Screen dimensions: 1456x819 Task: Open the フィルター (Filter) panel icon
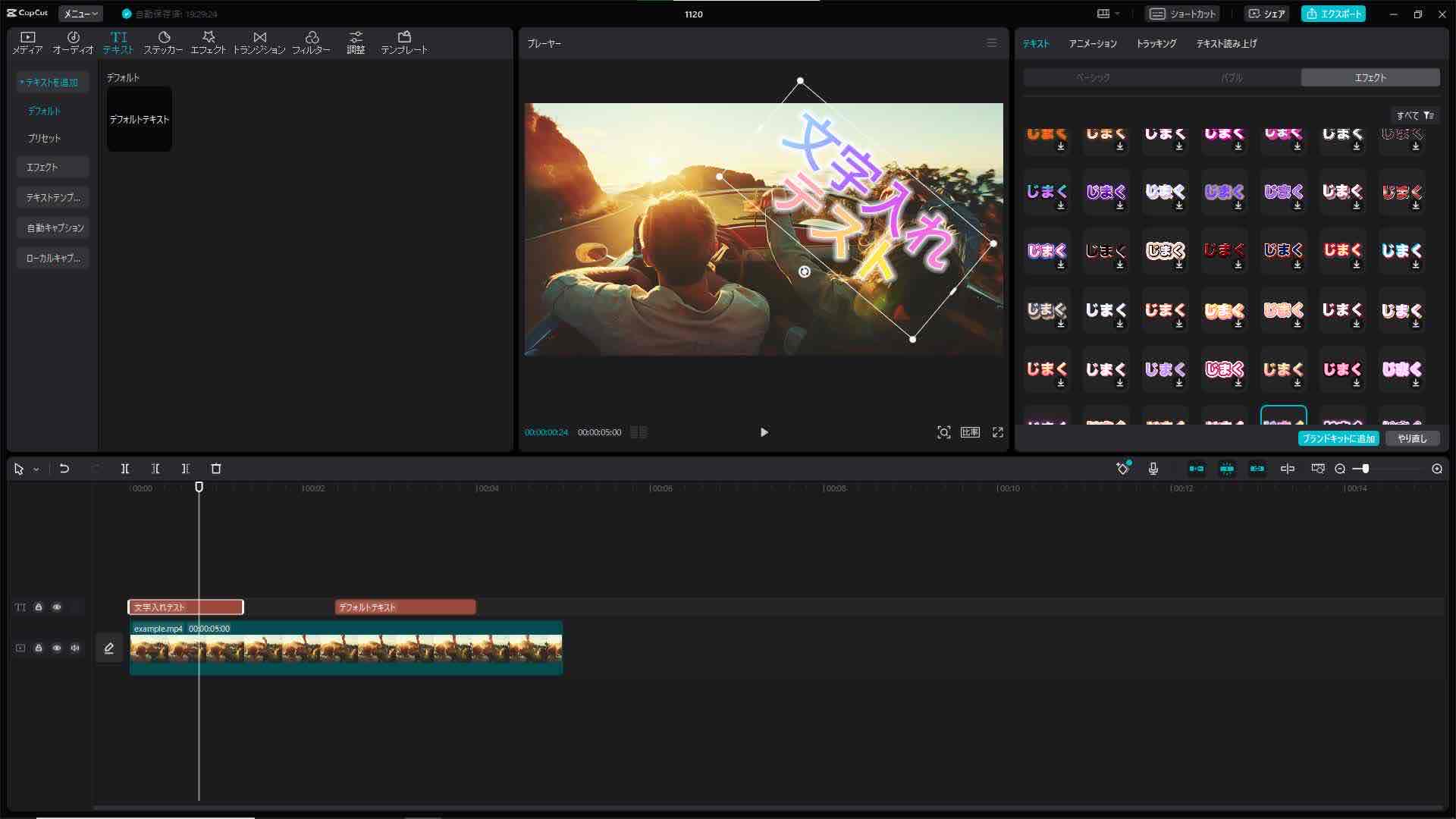click(x=311, y=42)
